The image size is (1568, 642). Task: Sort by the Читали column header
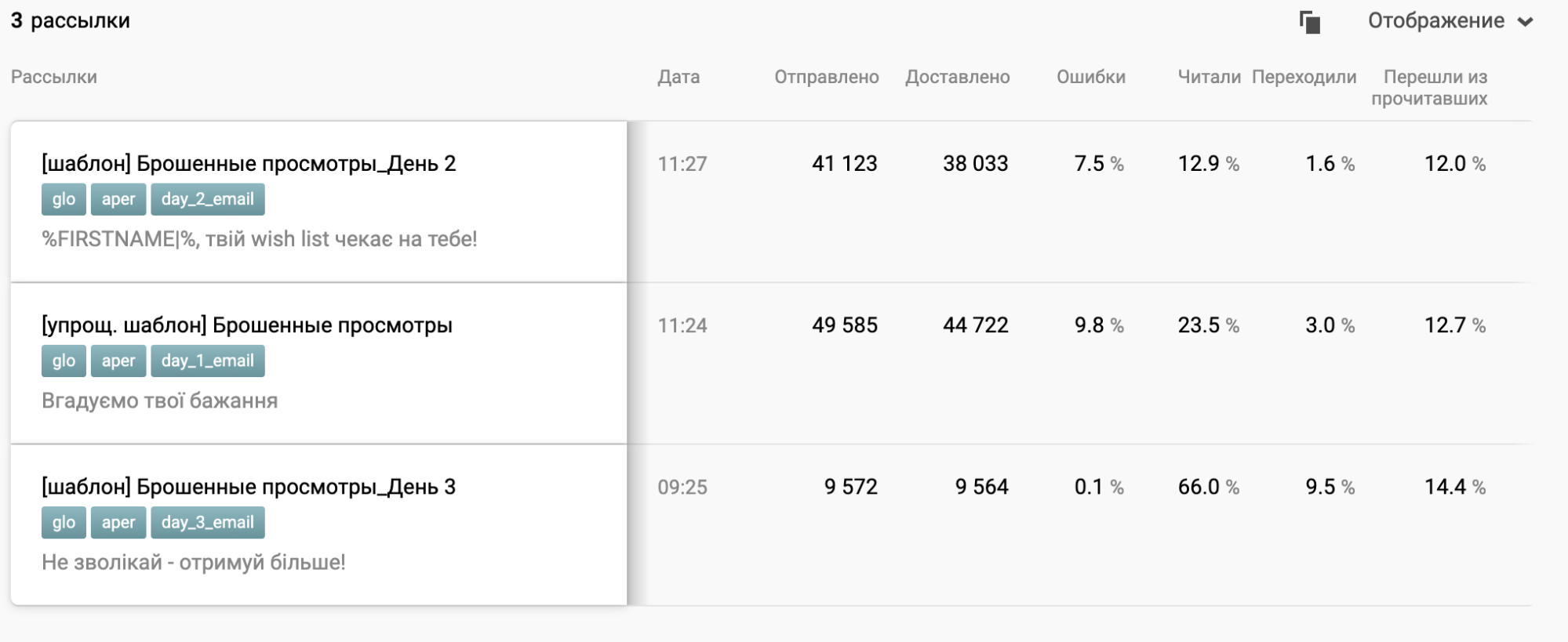[x=1209, y=77]
